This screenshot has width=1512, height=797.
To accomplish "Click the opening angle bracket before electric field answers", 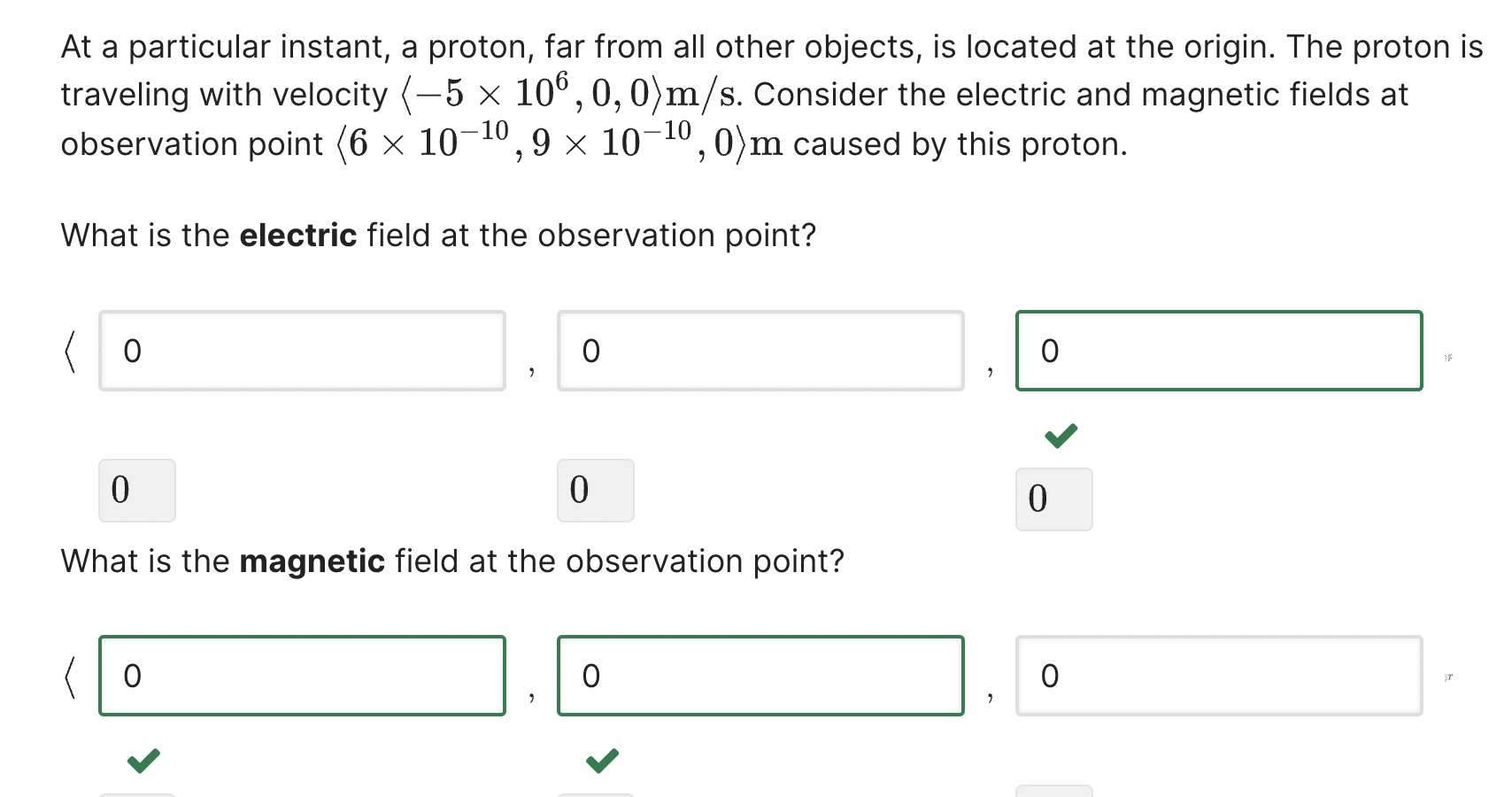I will click(x=70, y=352).
